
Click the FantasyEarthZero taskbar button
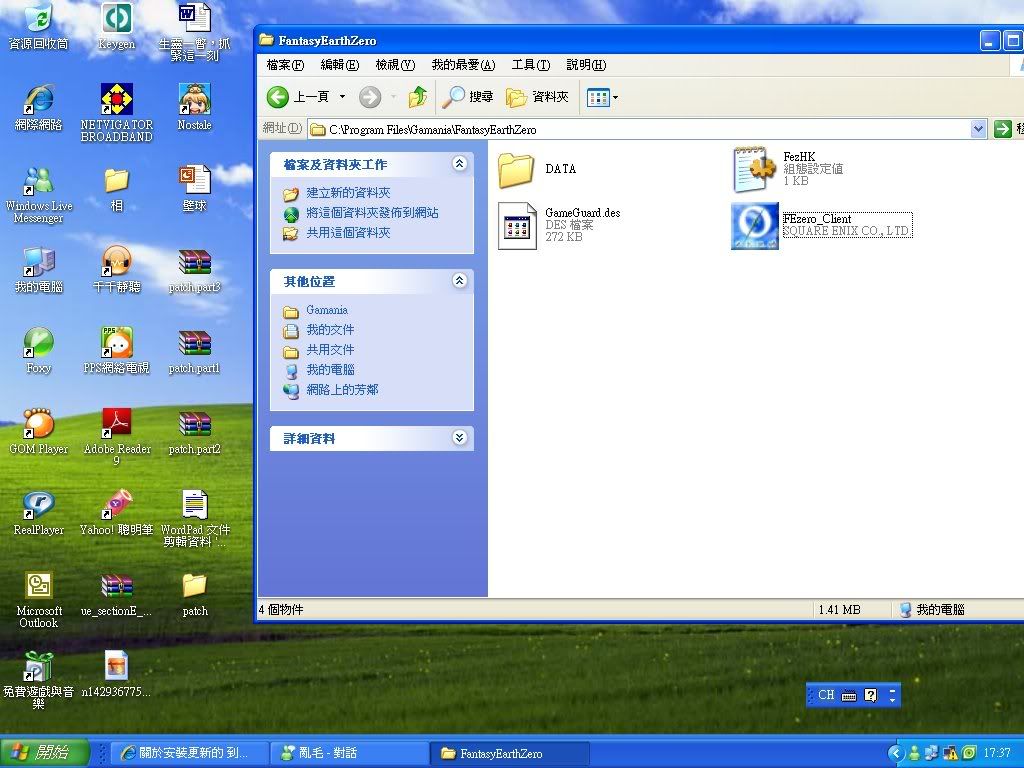pos(510,753)
